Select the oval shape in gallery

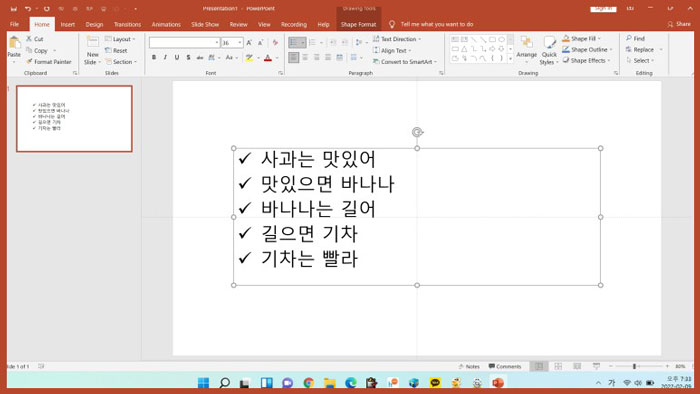tap(501, 39)
